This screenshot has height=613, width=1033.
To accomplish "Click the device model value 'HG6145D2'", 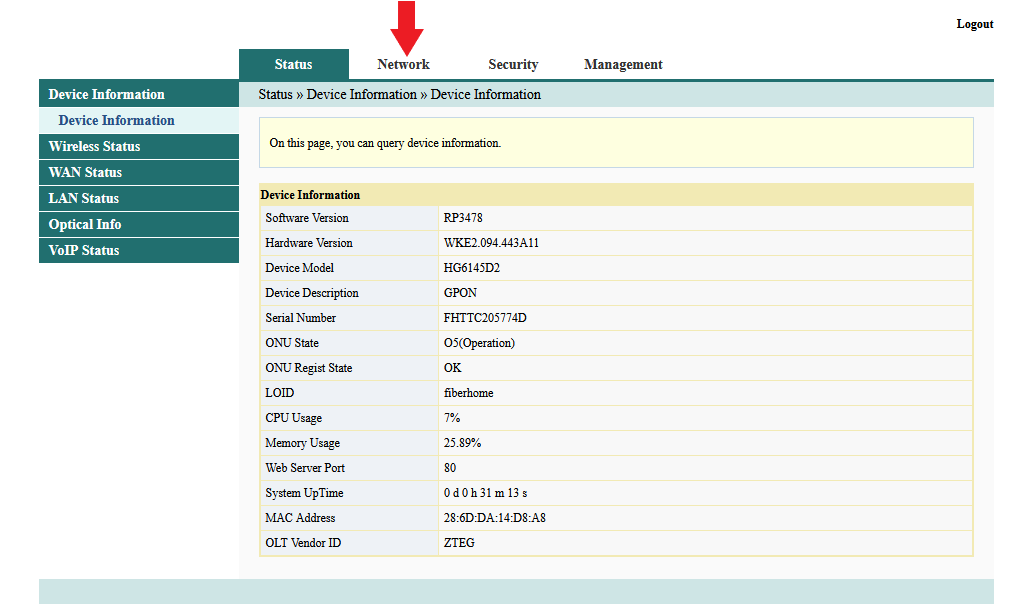I will pos(472,268).
